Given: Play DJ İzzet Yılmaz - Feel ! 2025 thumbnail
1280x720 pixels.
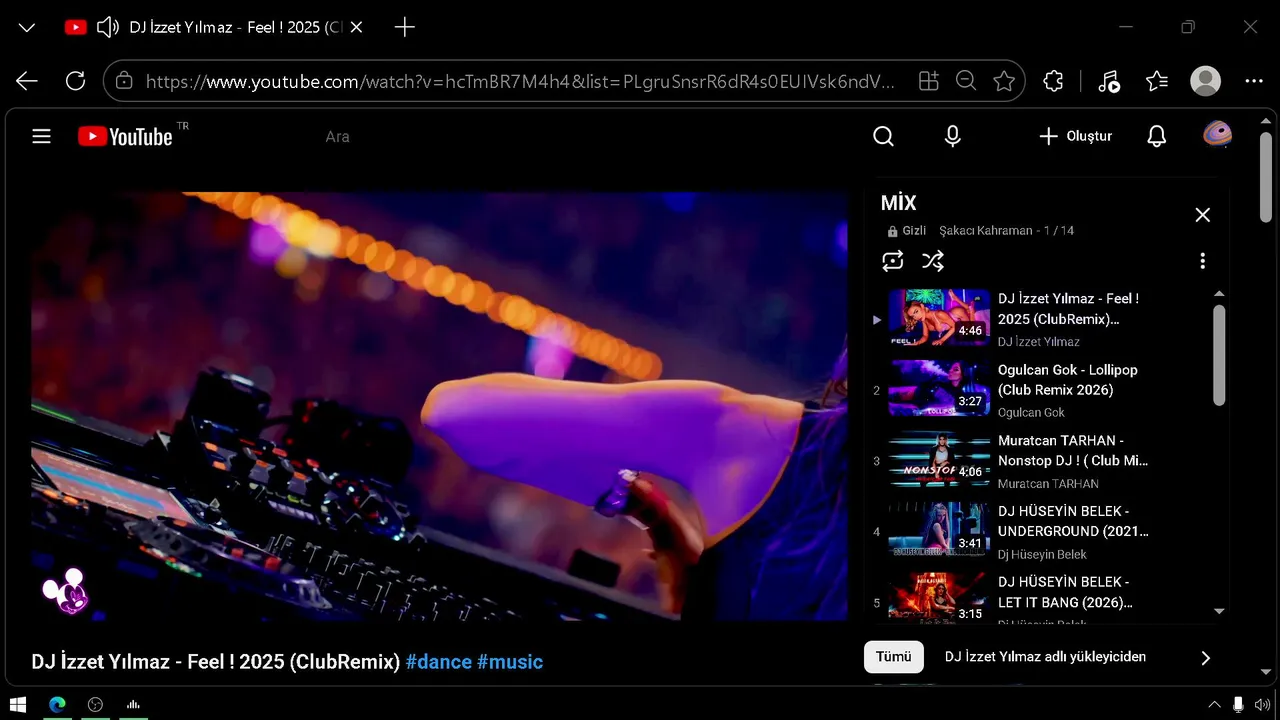Looking at the screenshot, I should tap(939, 318).
